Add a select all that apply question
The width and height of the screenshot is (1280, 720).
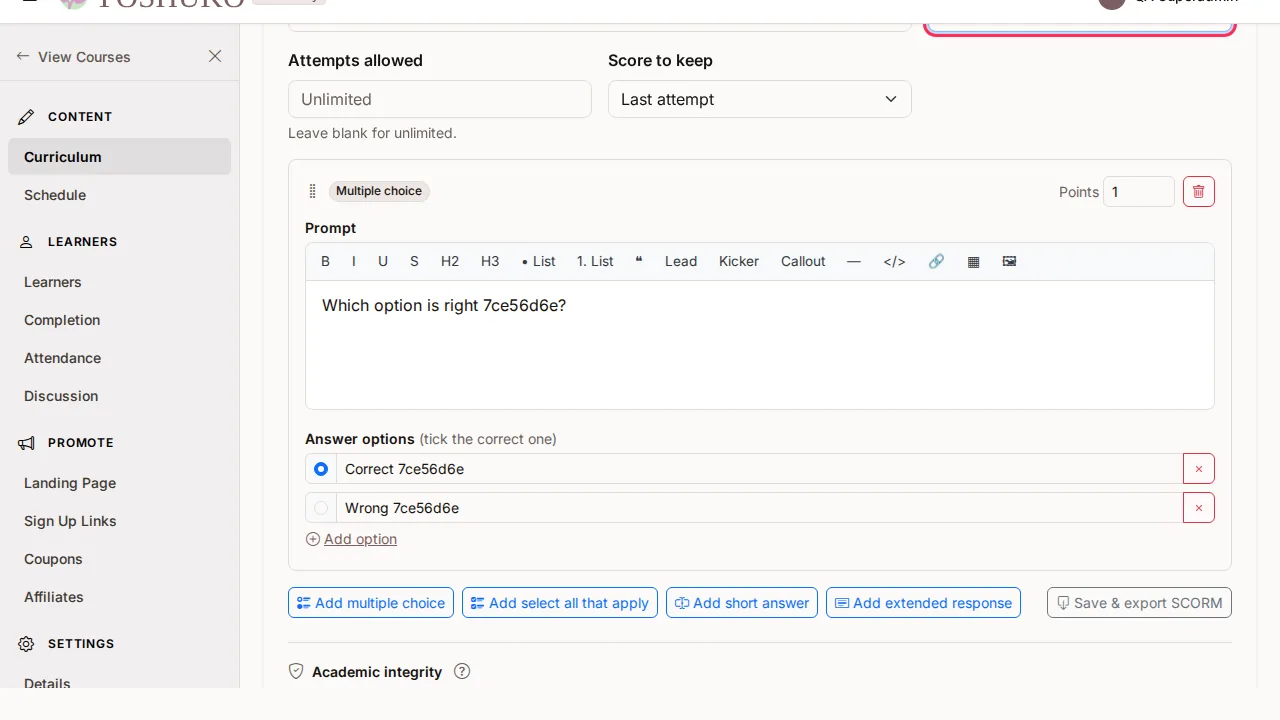(x=560, y=603)
